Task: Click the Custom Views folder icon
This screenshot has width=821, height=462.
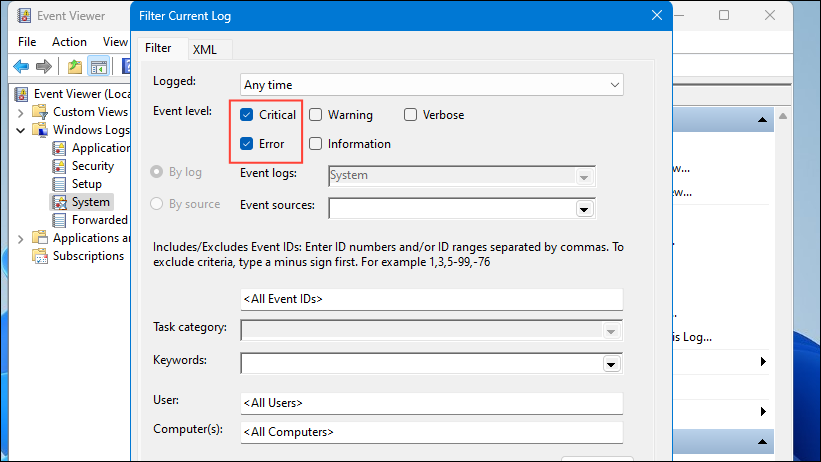Action: coord(40,112)
